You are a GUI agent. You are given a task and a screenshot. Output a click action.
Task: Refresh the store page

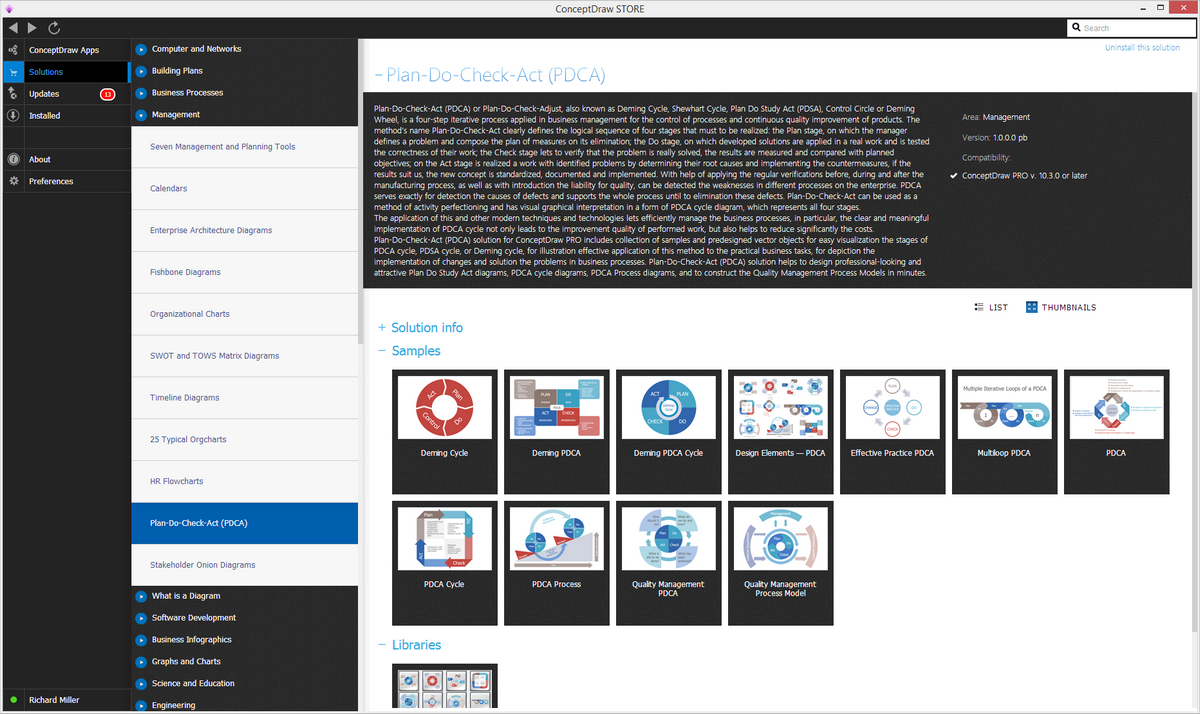click(x=54, y=28)
